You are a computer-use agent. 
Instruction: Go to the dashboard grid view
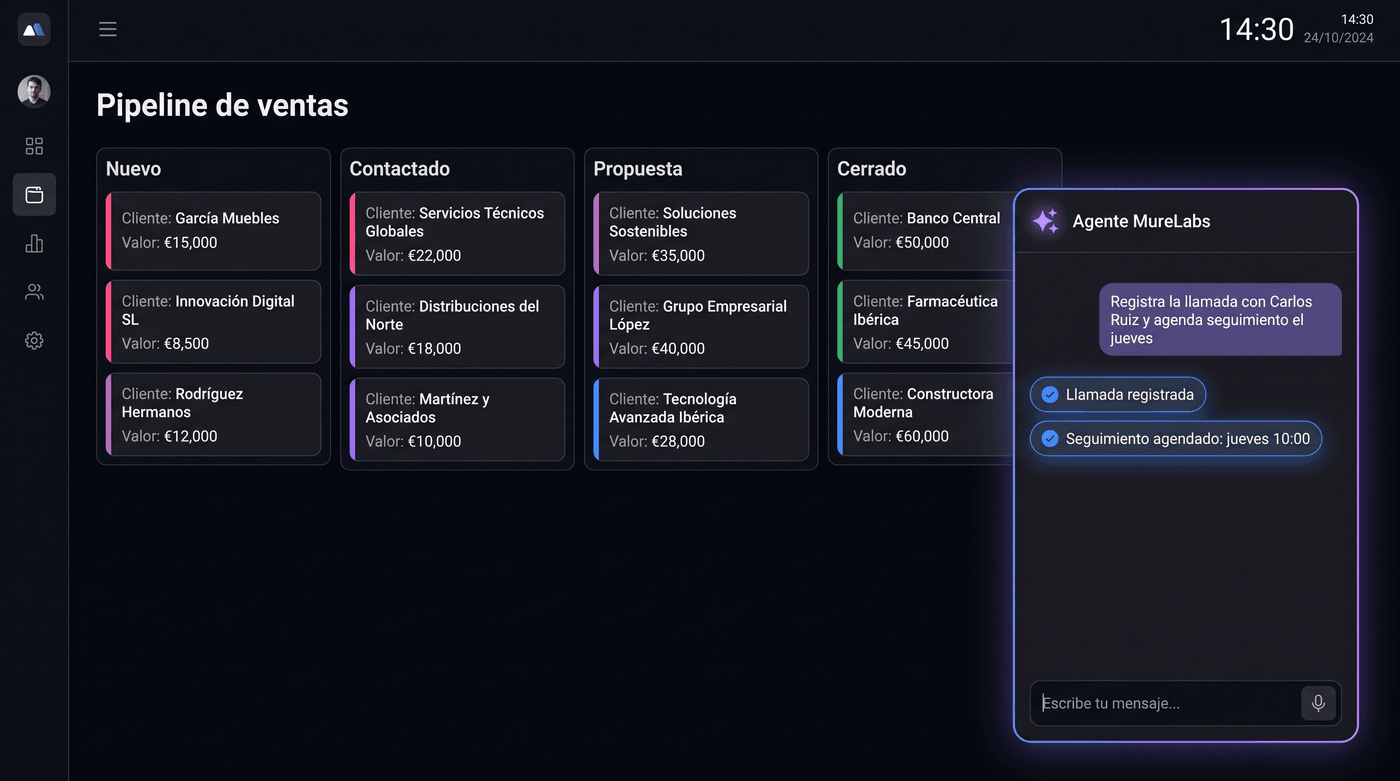pos(34,146)
